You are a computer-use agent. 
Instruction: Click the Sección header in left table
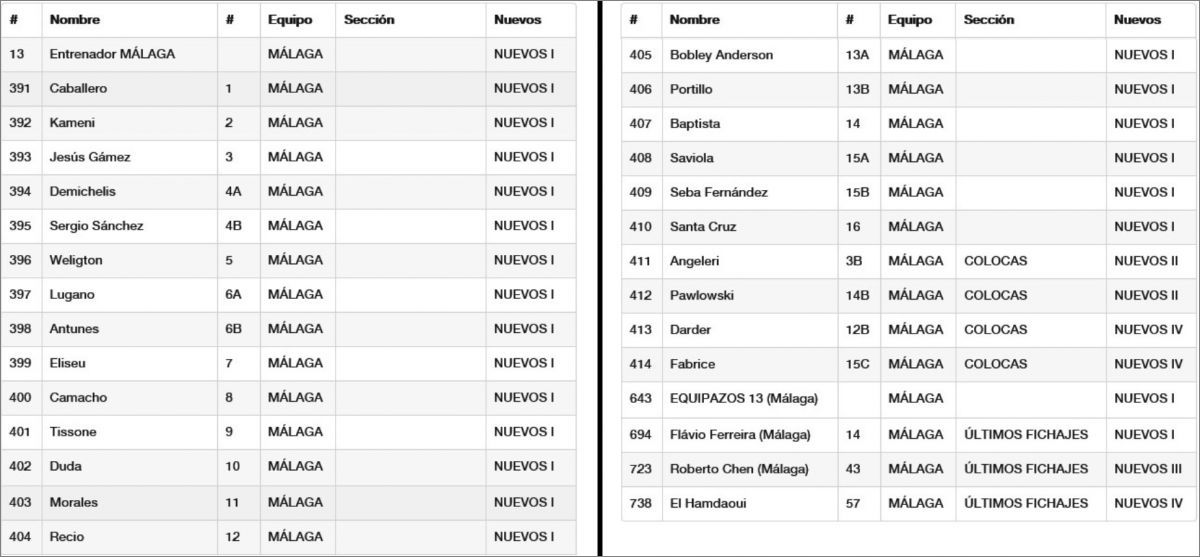(x=369, y=20)
